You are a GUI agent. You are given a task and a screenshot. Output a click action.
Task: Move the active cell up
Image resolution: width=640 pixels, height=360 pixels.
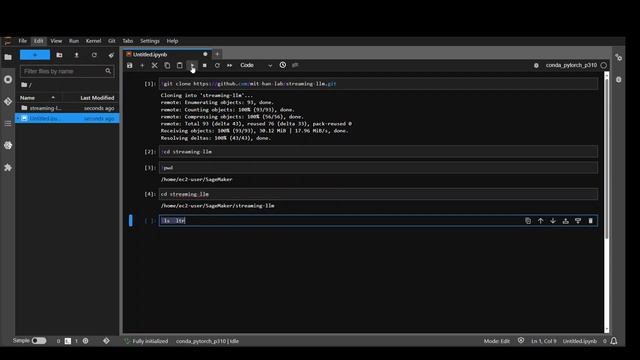540,221
